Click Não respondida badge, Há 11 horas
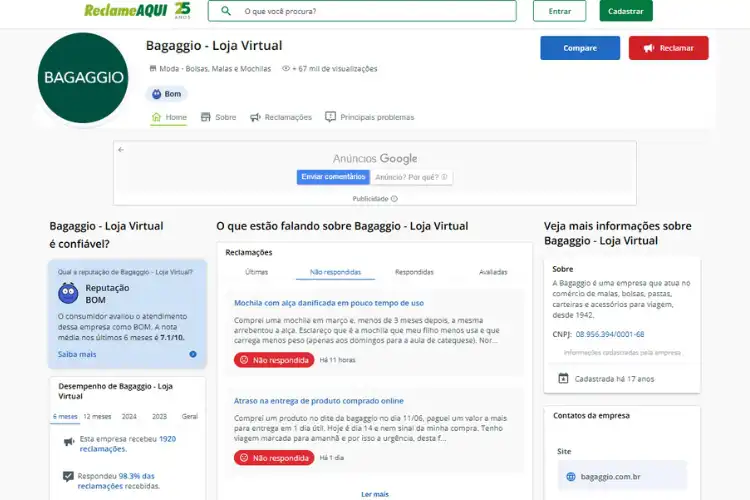 click(x=274, y=360)
